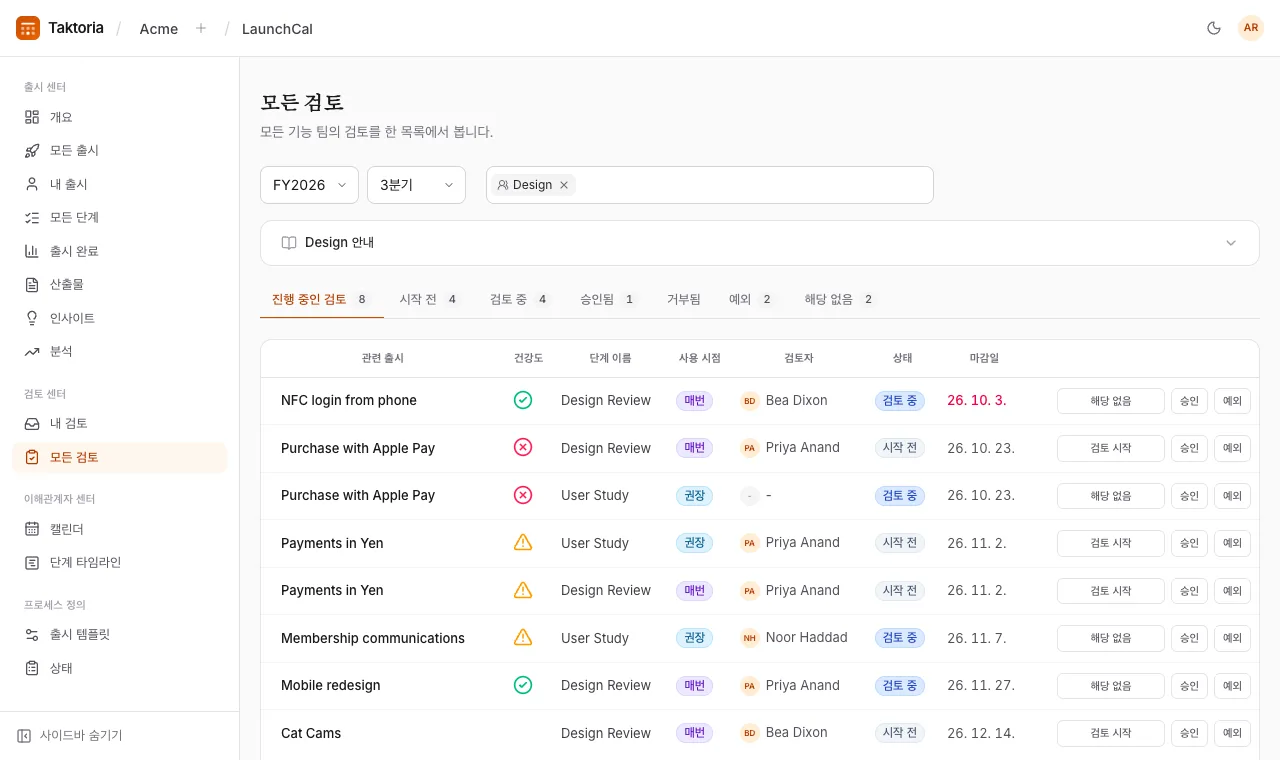The image size is (1280, 760).
Task: Switch to the 검토 중 tab
Action: 520,299
